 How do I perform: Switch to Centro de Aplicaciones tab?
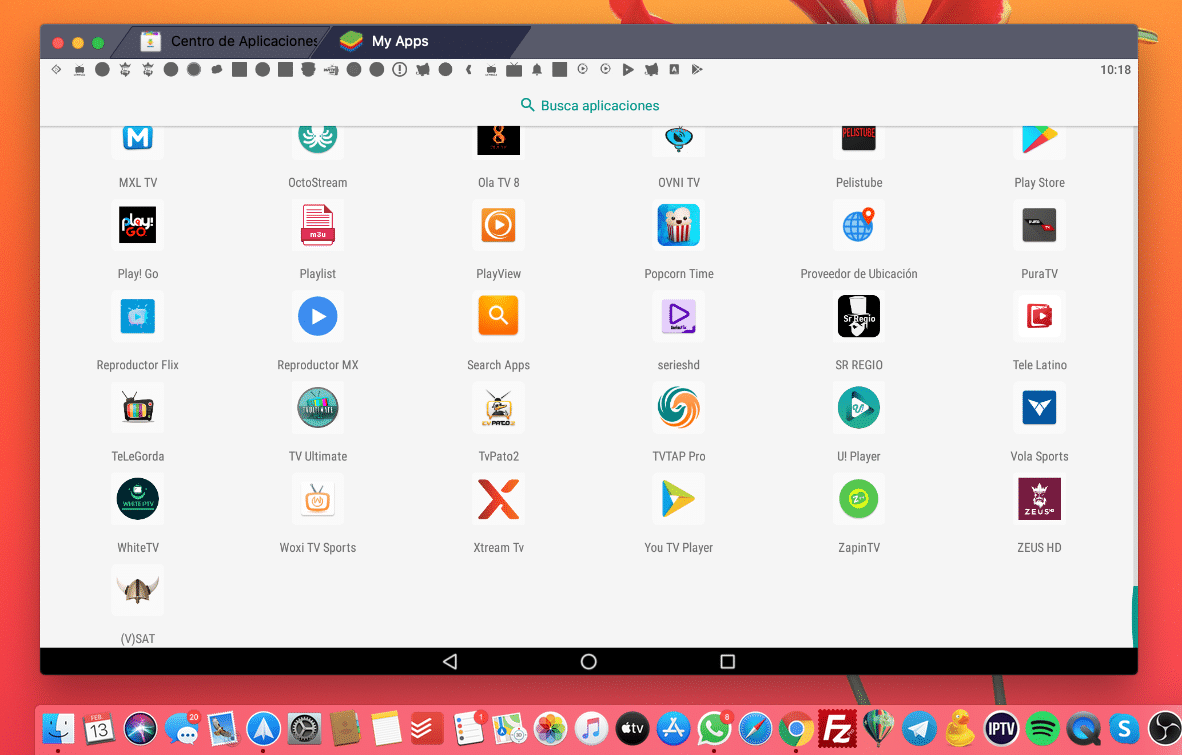tap(230, 42)
